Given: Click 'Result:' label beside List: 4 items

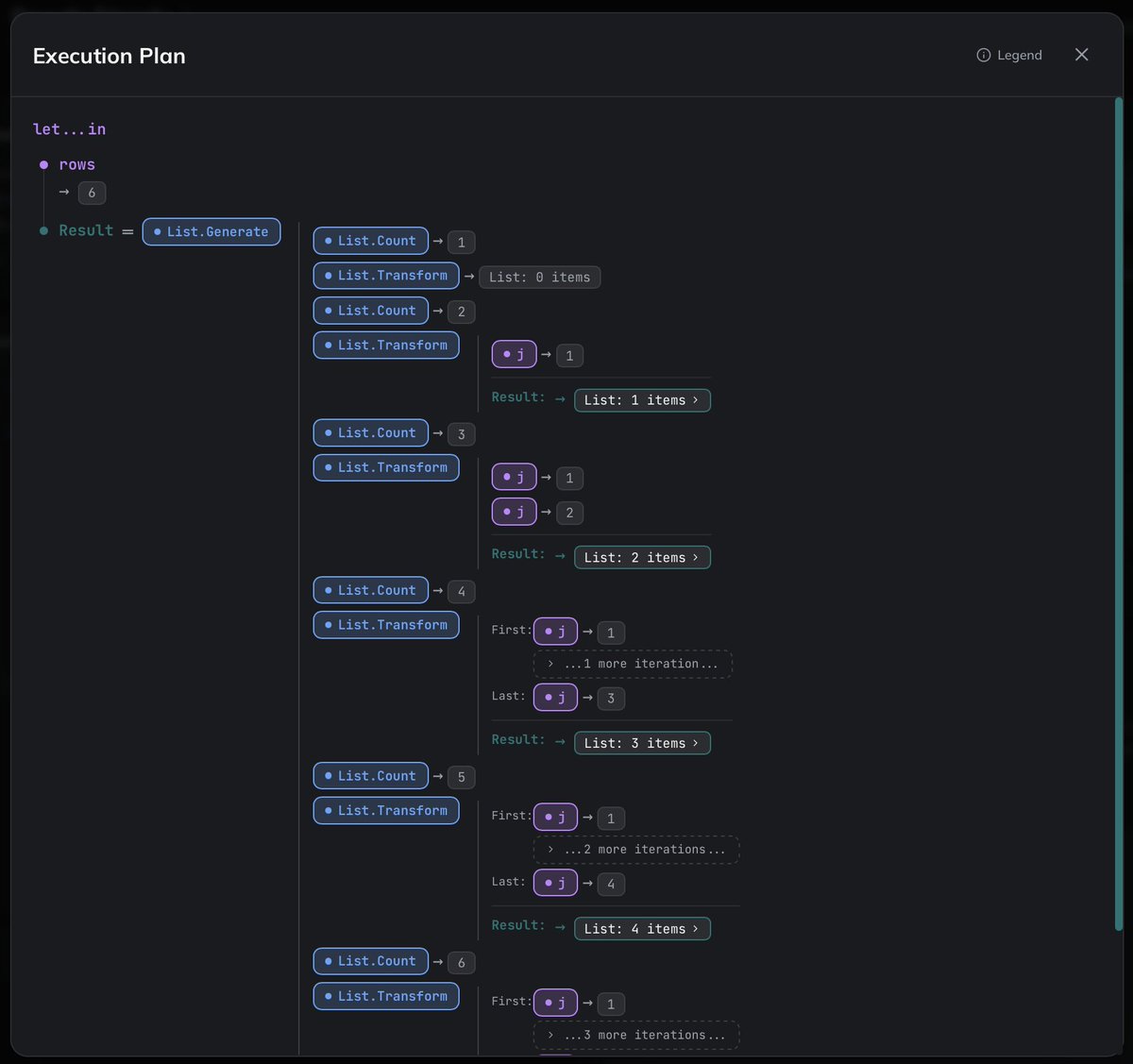Looking at the screenshot, I should click(x=518, y=925).
